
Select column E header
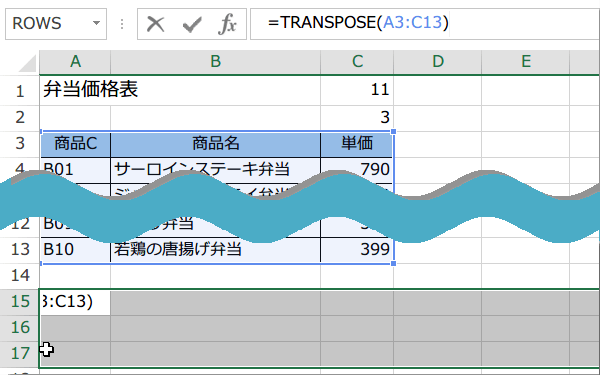(x=525, y=61)
